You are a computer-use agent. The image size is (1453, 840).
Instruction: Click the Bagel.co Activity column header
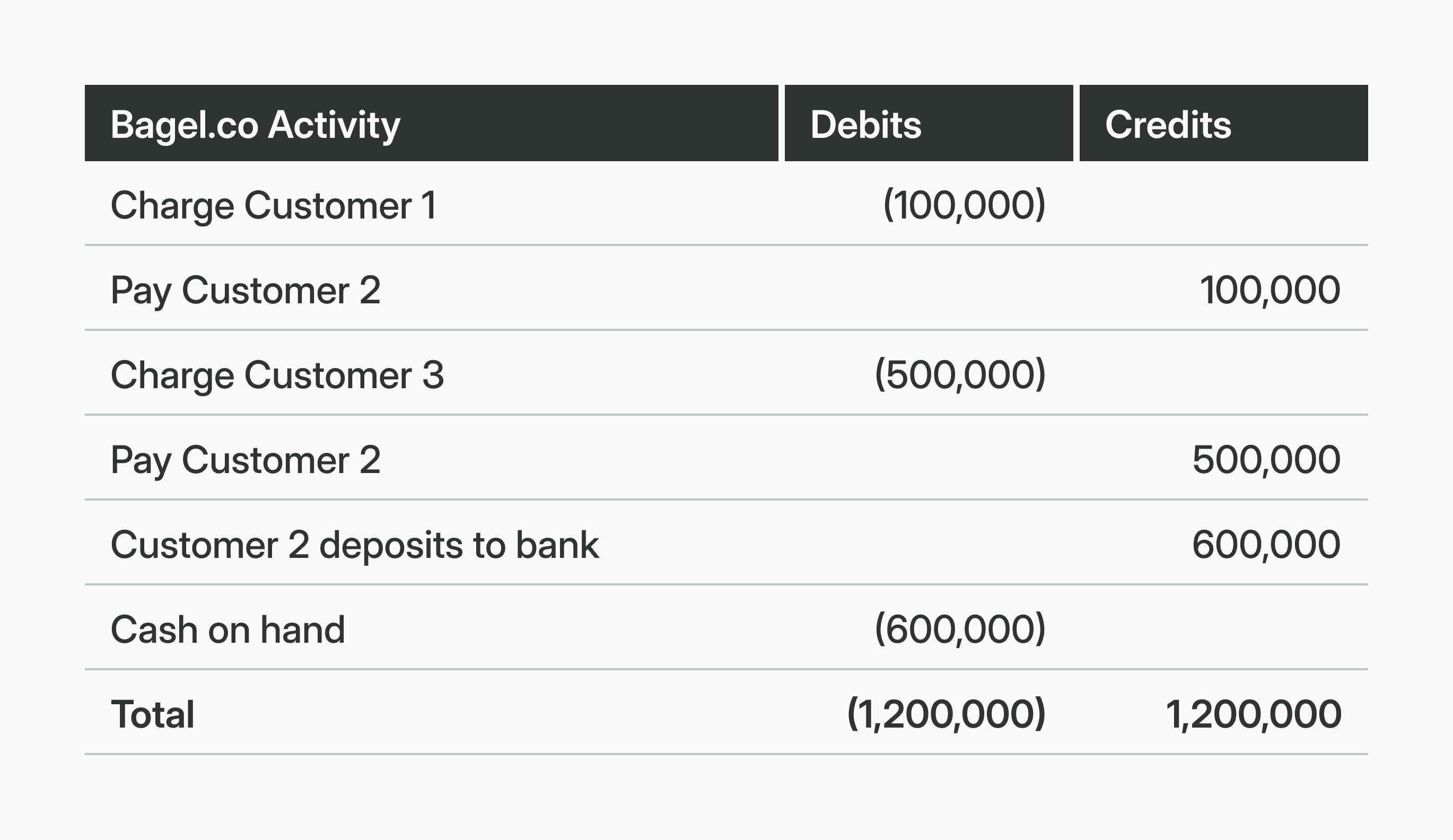(255, 124)
